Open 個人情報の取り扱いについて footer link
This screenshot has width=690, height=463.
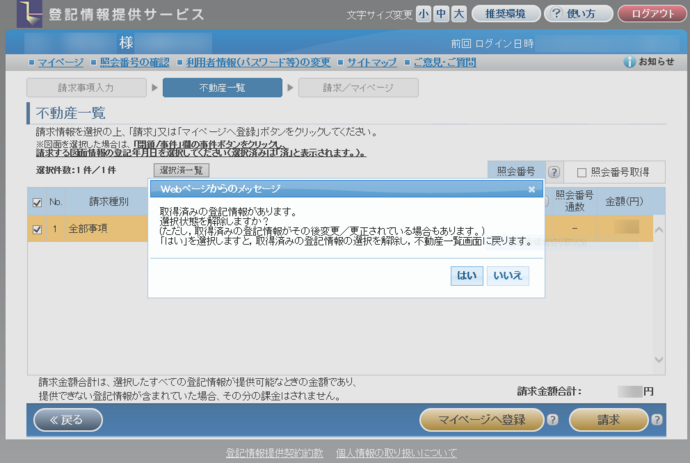(x=396, y=453)
